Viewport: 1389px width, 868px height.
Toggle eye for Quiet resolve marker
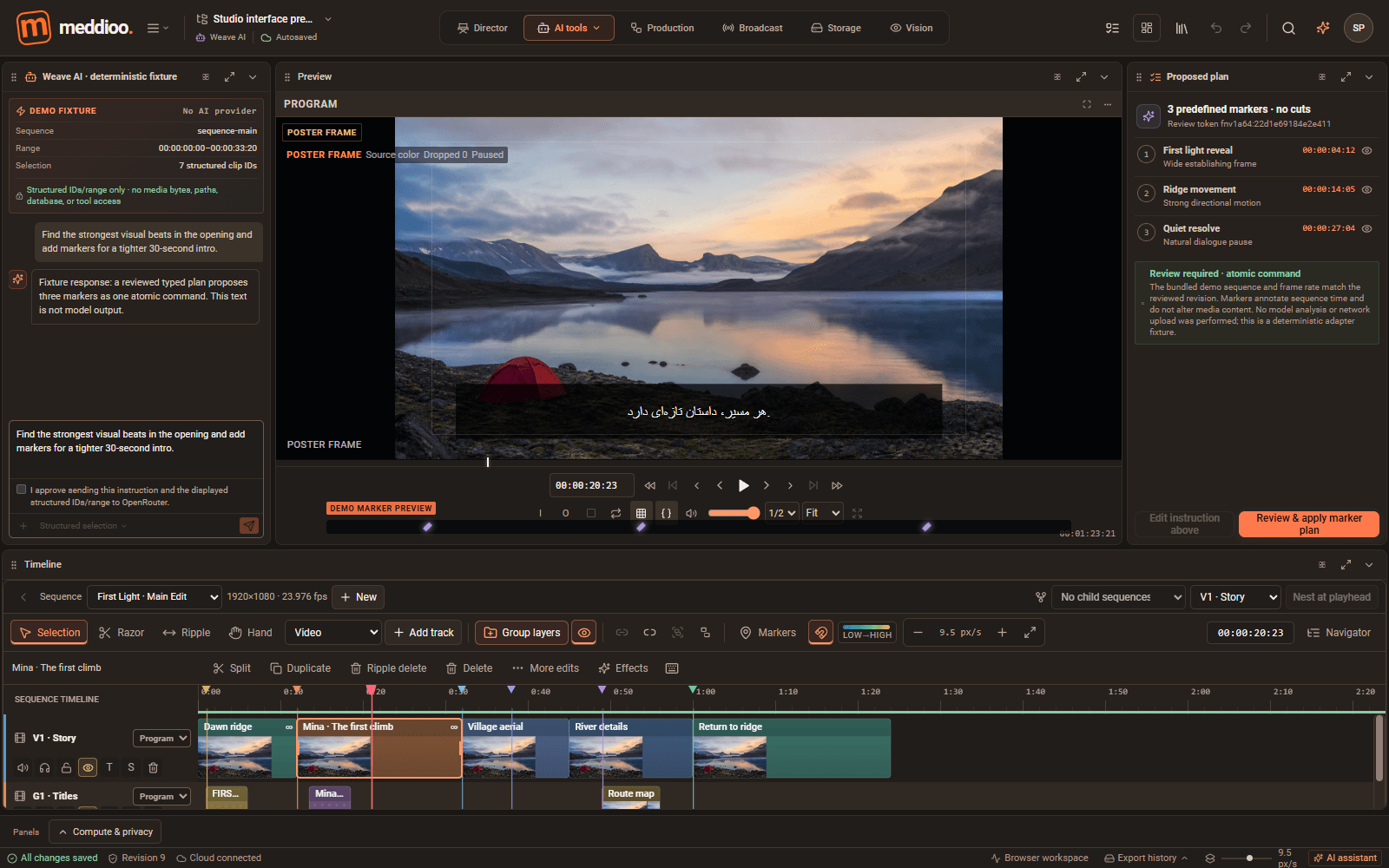(x=1366, y=228)
